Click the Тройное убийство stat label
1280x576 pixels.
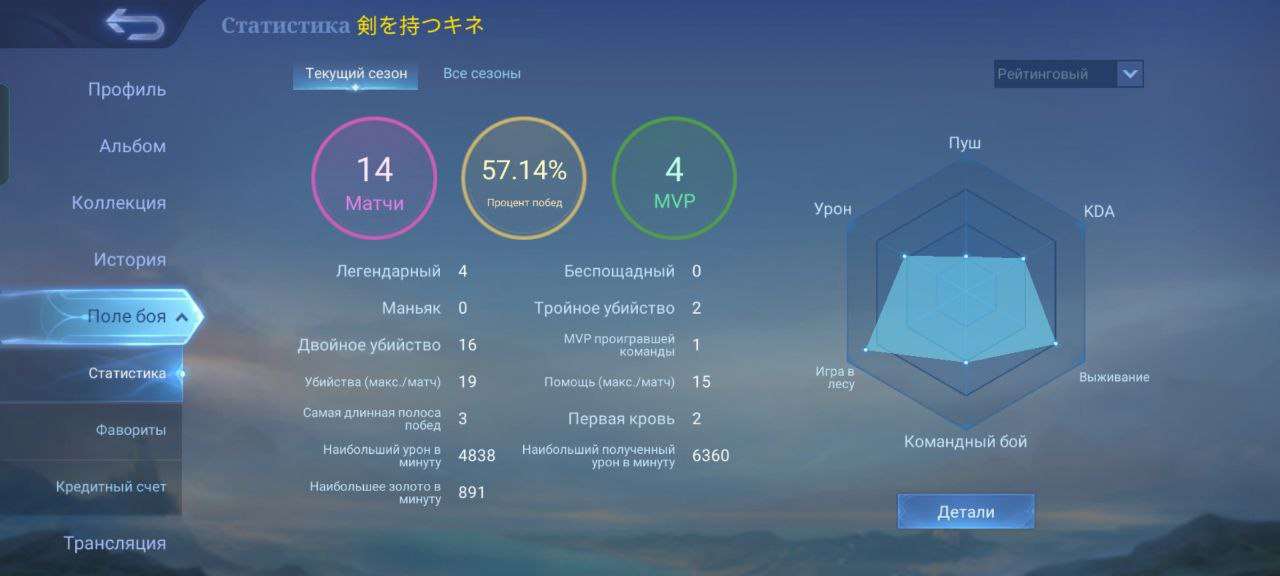pyautogui.click(x=604, y=308)
